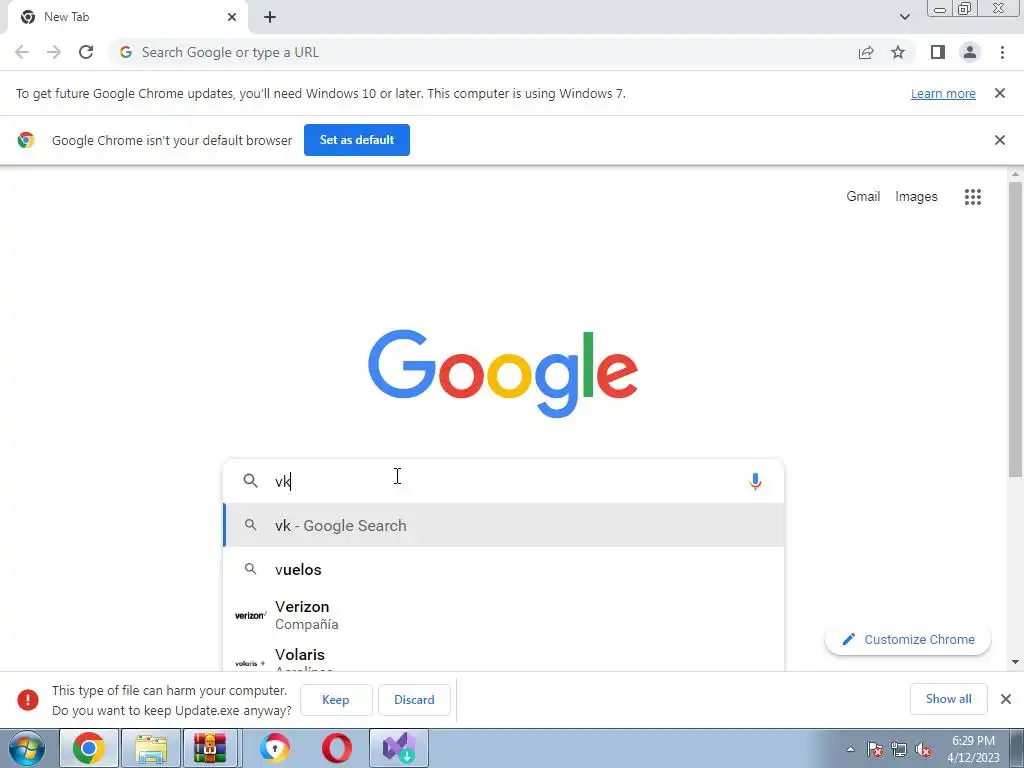Image resolution: width=1024 pixels, height=768 pixels.
Task: Click the page vertical scrollbar thumb
Action: 1015,328
